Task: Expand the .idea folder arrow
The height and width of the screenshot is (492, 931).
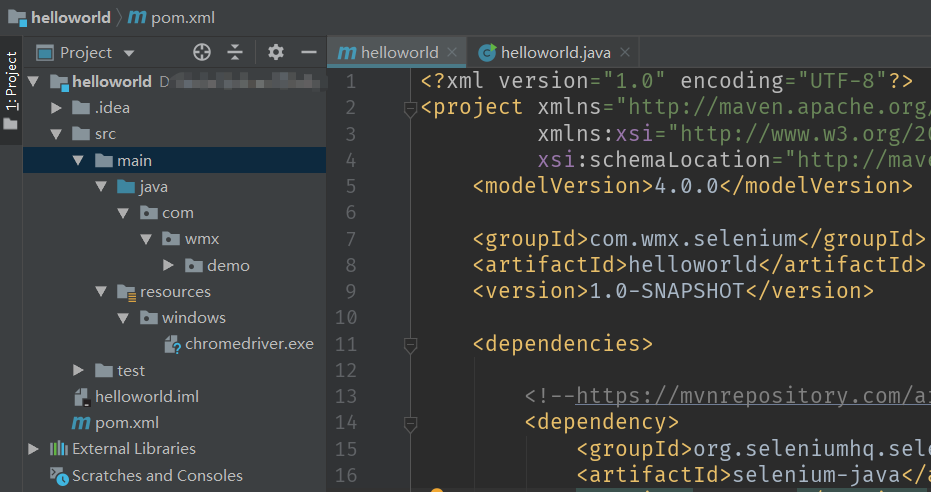Action: pos(56,108)
